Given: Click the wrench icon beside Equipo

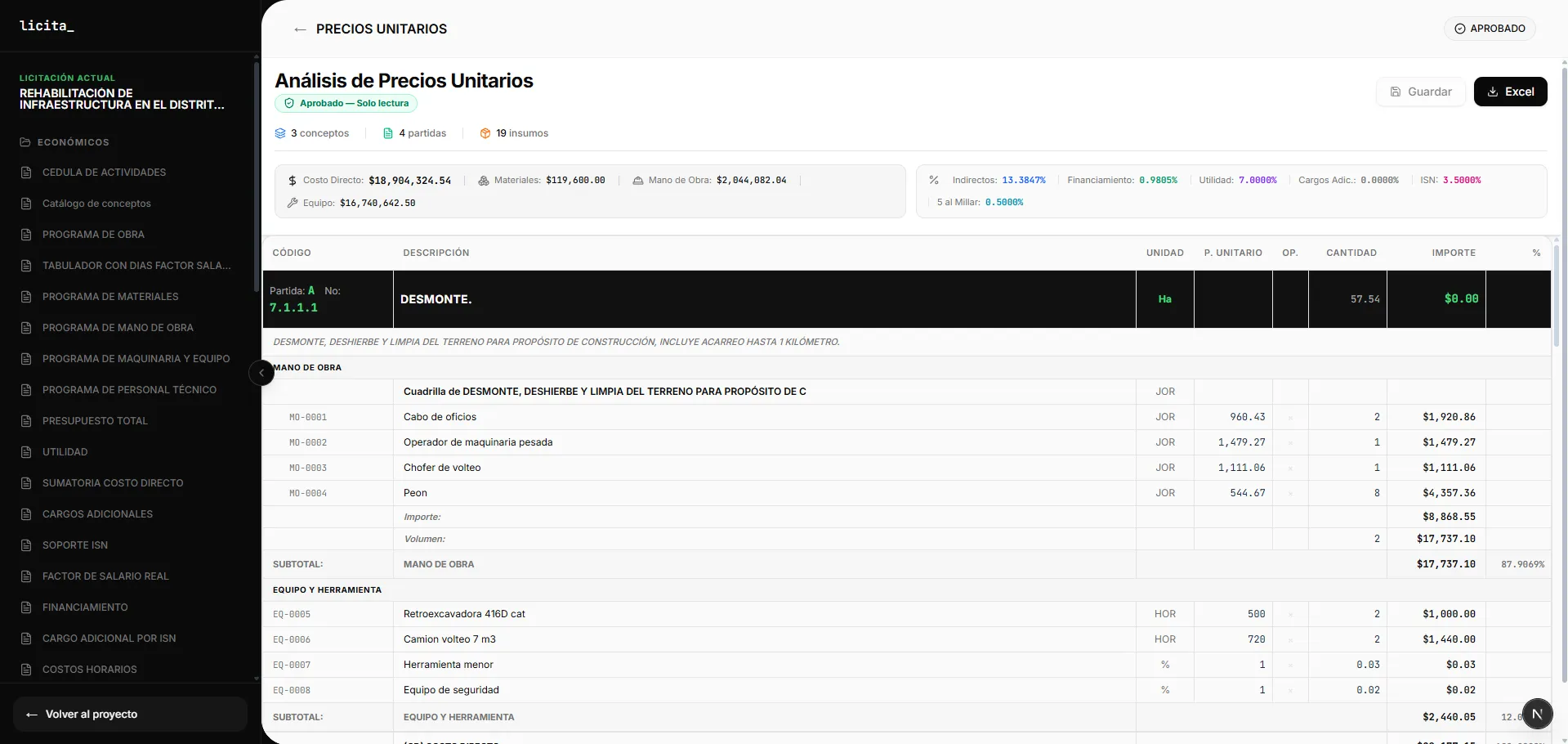Looking at the screenshot, I should 293,203.
